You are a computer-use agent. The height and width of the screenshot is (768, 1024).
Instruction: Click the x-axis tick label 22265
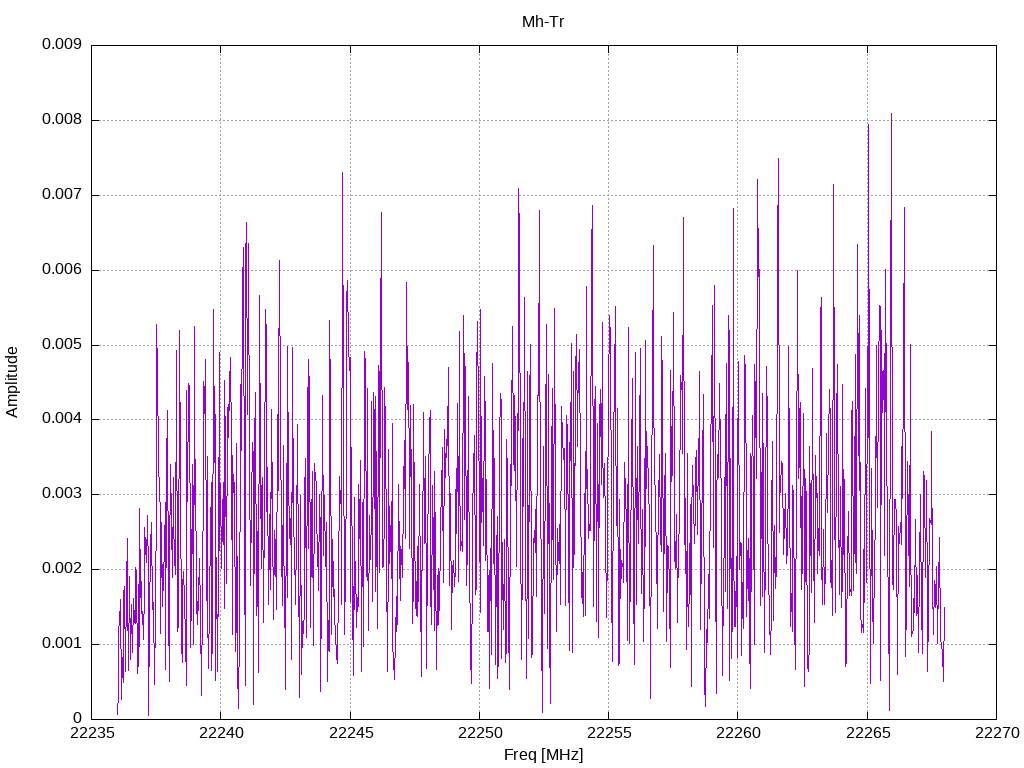(868, 733)
